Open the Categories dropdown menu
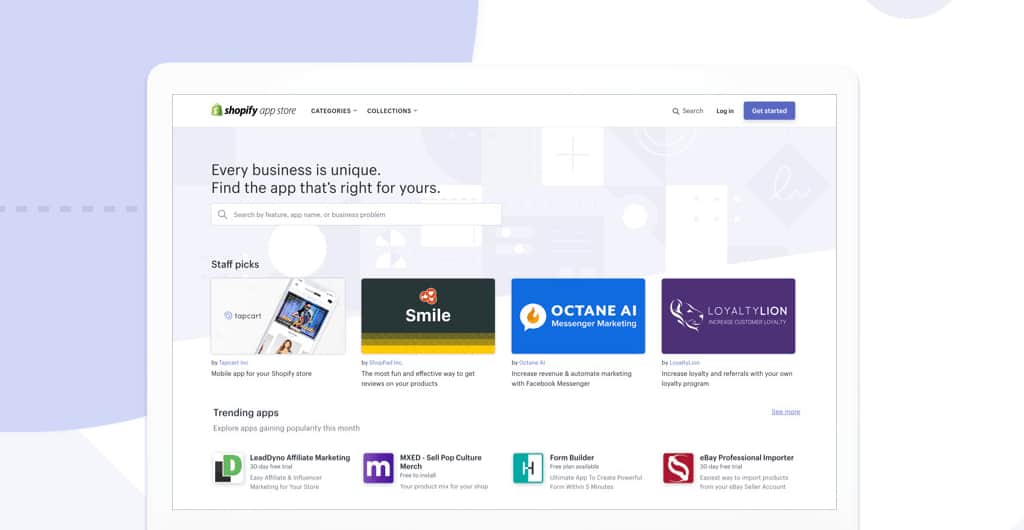 click(x=334, y=111)
